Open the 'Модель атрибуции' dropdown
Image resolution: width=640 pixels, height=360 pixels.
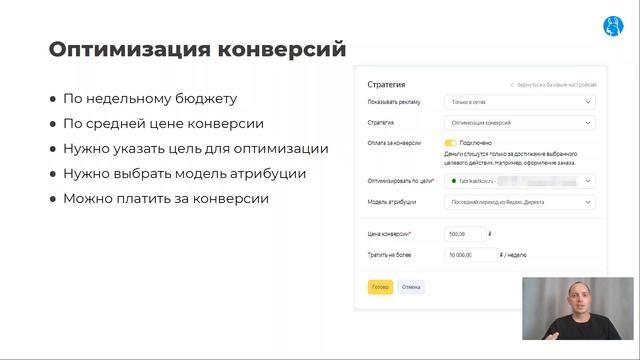520,202
